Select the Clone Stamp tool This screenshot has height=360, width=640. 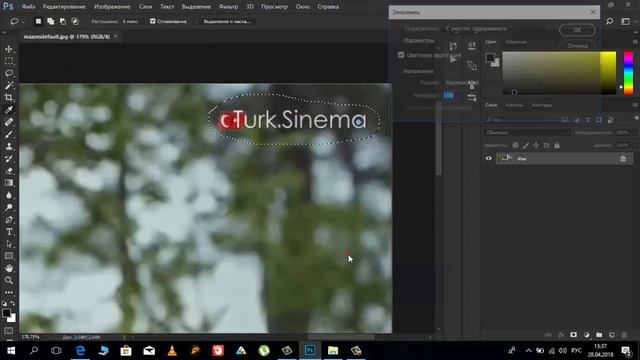pyautogui.click(x=9, y=147)
